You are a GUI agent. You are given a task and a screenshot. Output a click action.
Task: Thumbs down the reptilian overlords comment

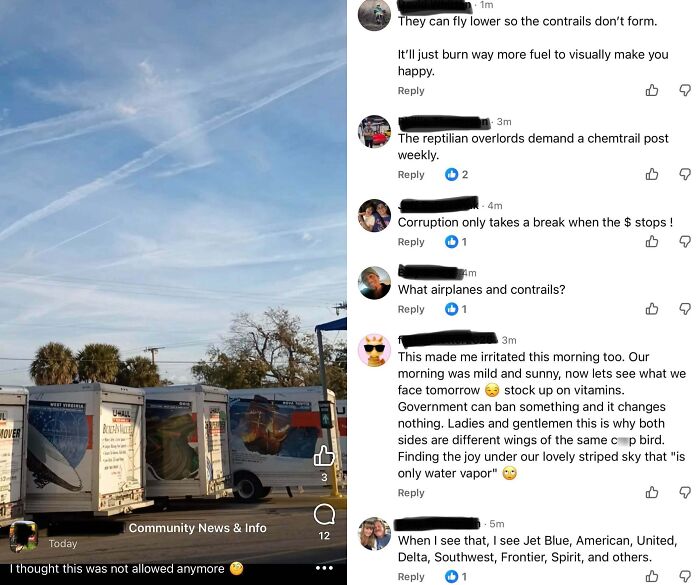pos(685,174)
